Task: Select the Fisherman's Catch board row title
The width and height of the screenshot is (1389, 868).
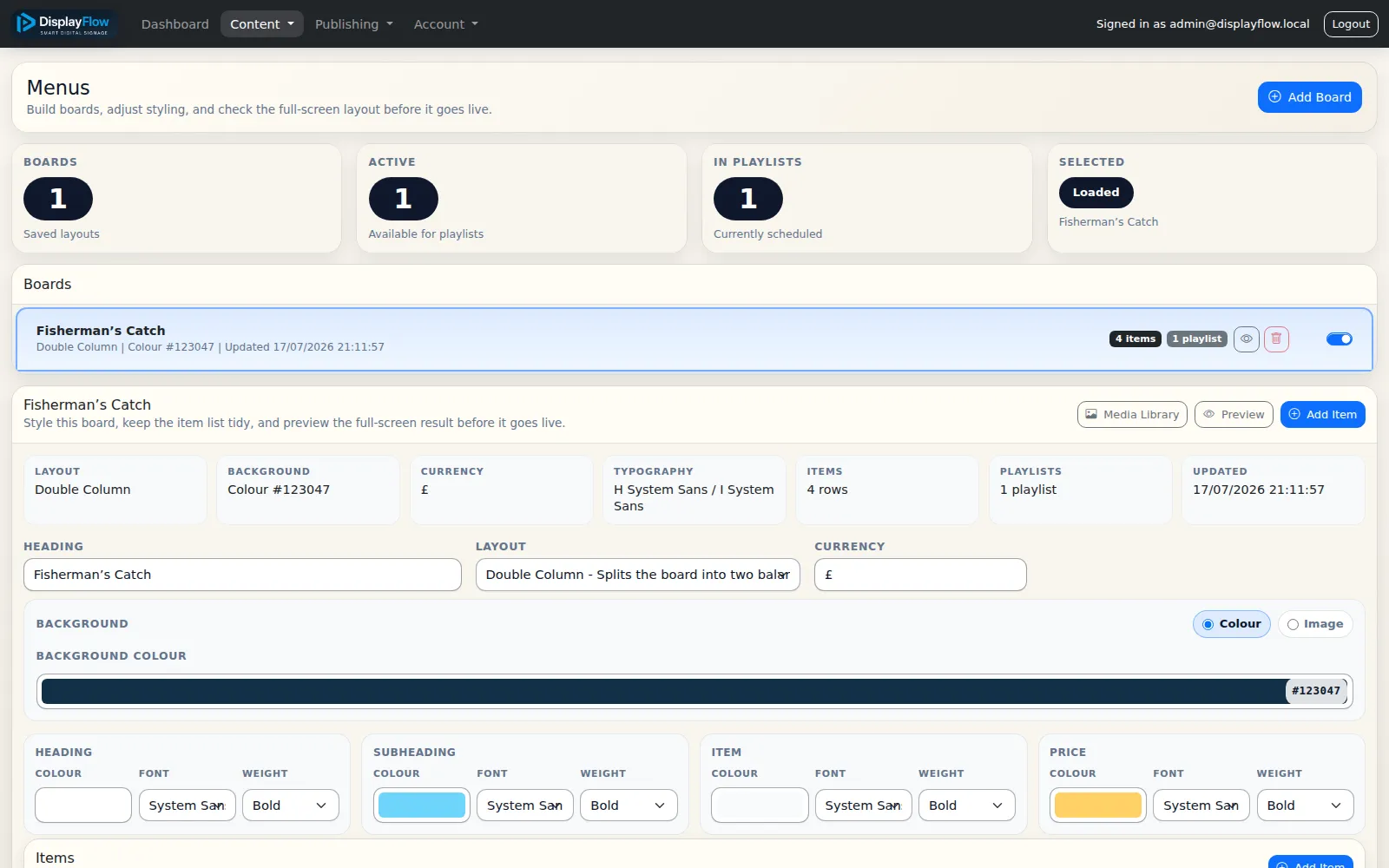Action: tap(101, 331)
